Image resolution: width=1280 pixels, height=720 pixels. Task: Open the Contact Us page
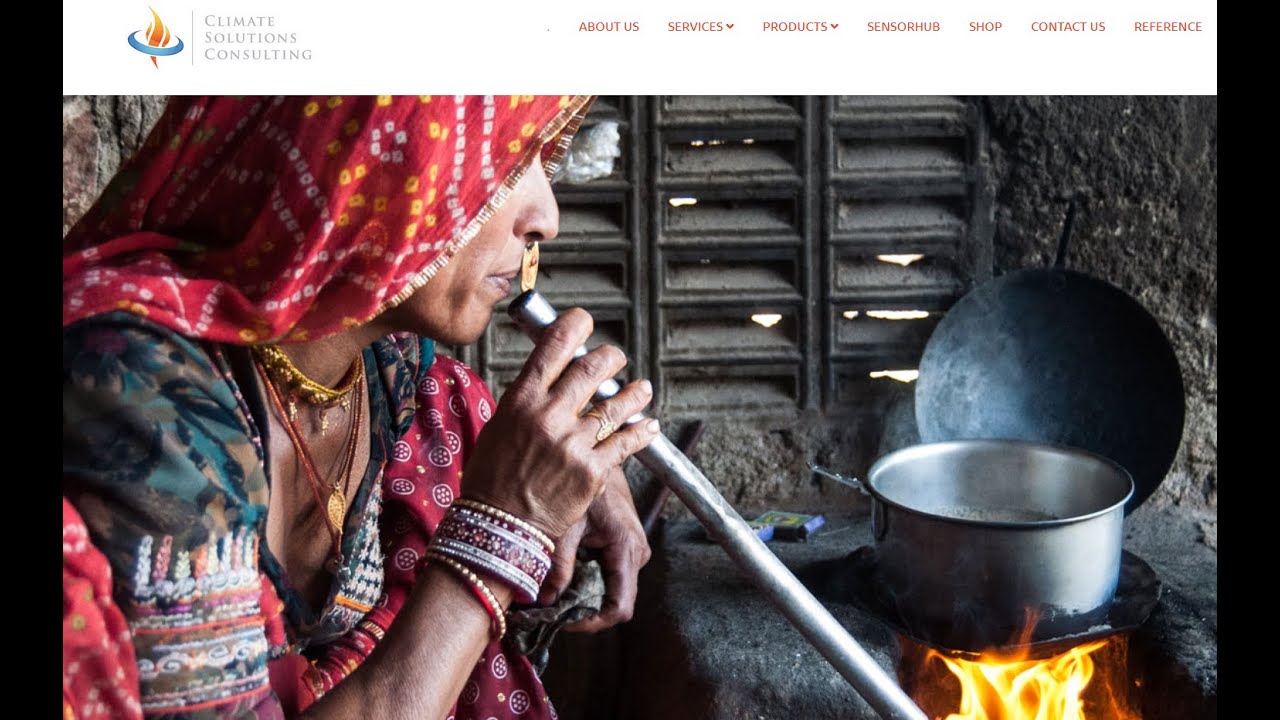[x=1068, y=27]
